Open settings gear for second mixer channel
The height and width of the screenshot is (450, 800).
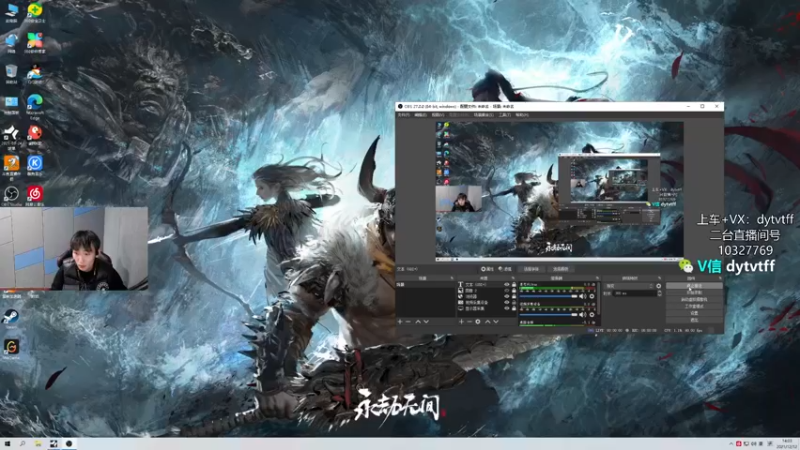592,315
